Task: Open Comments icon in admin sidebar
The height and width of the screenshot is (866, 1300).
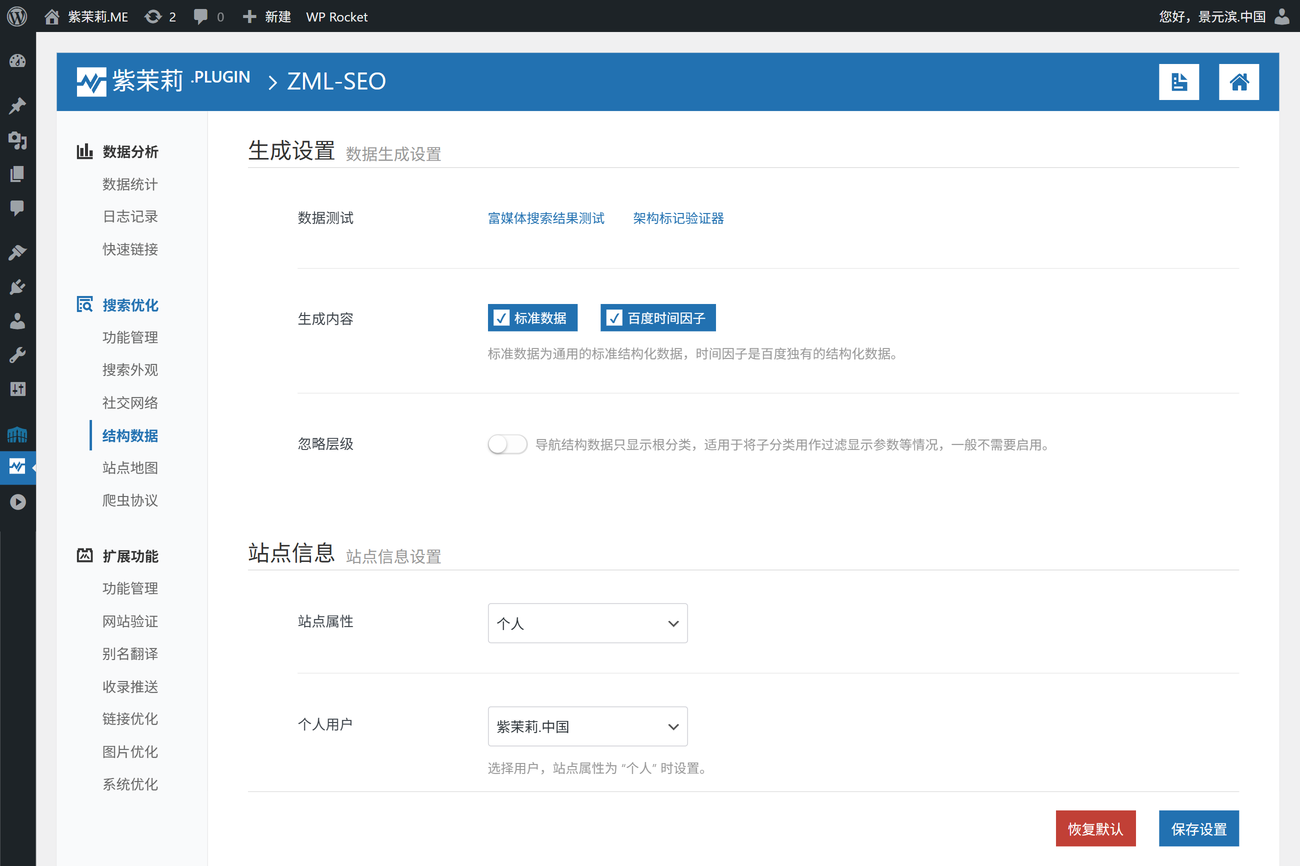Action: [x=17, y=208]
